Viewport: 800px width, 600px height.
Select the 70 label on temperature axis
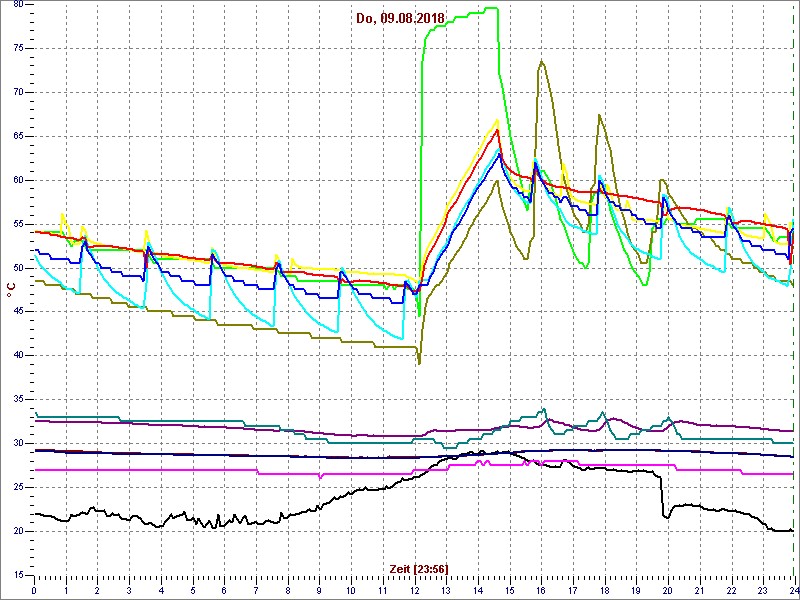coord(18,92)
